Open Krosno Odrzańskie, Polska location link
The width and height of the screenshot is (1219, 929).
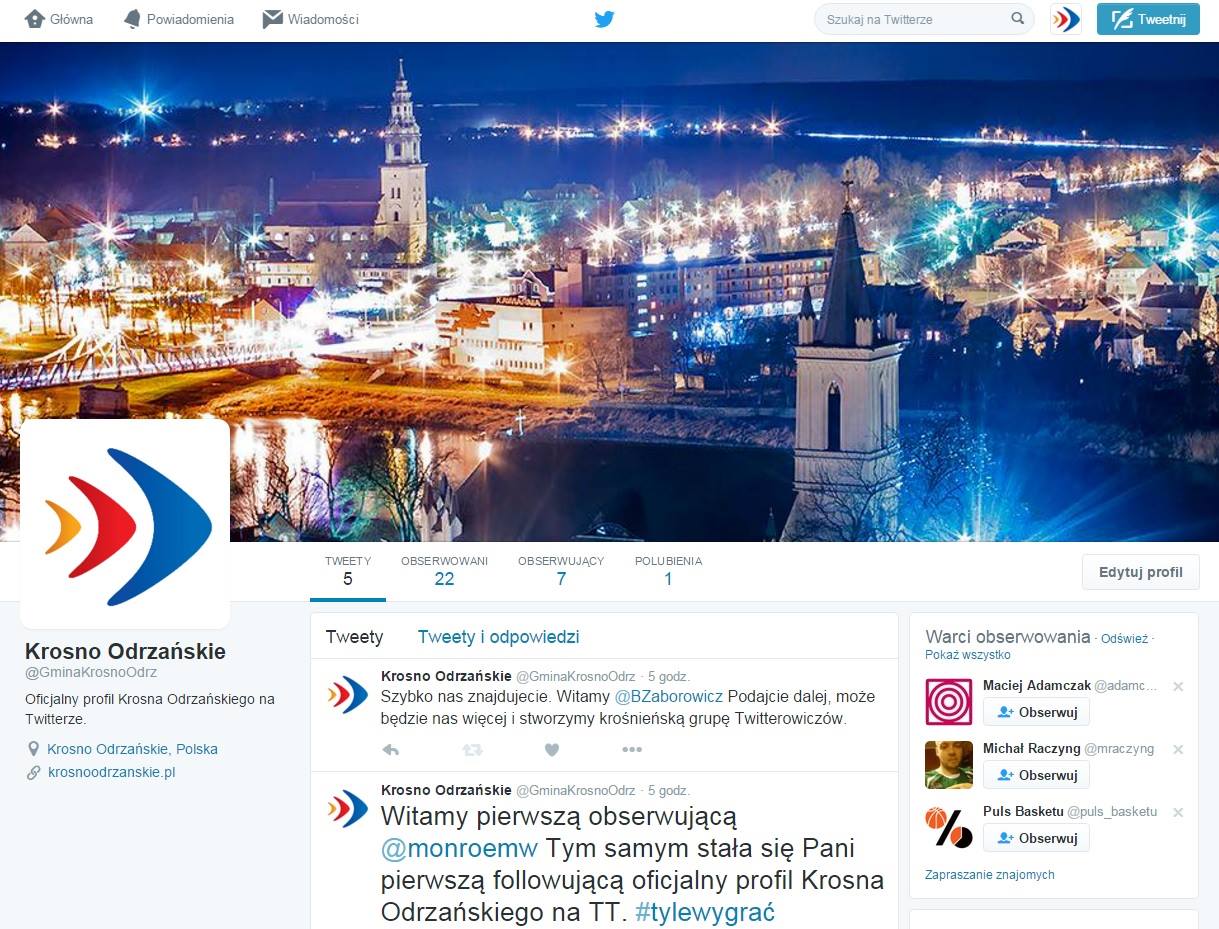pos(132,749)
